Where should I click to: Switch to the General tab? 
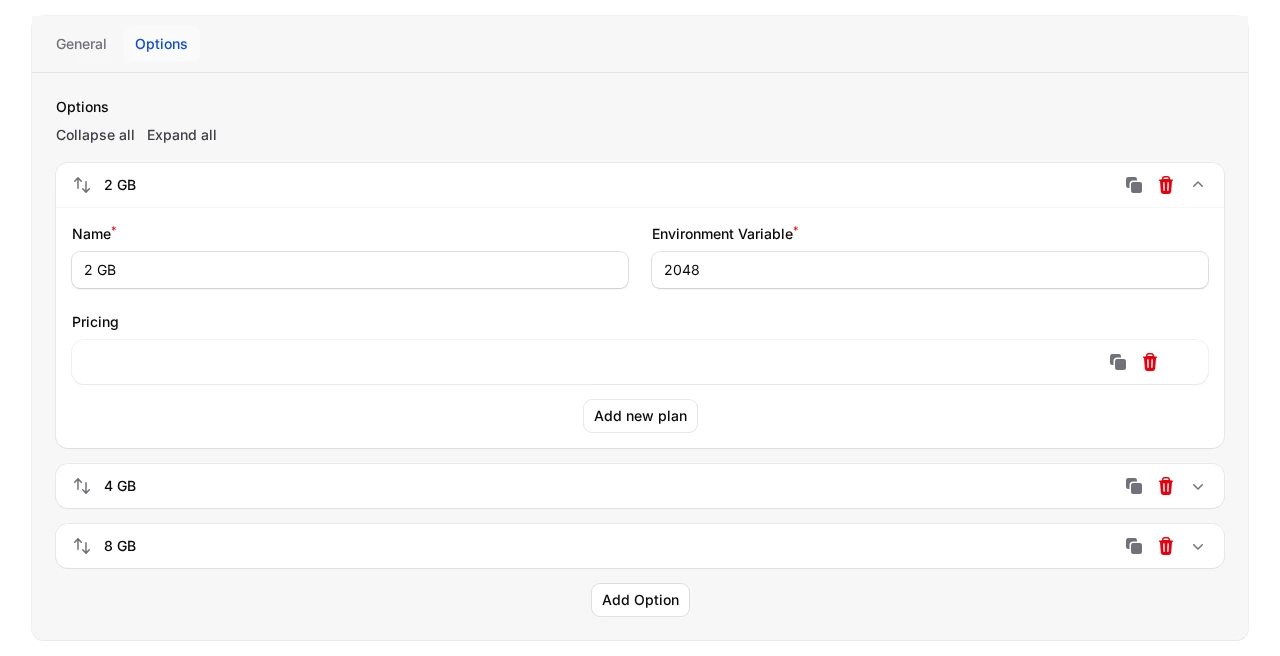click(81, 44)
